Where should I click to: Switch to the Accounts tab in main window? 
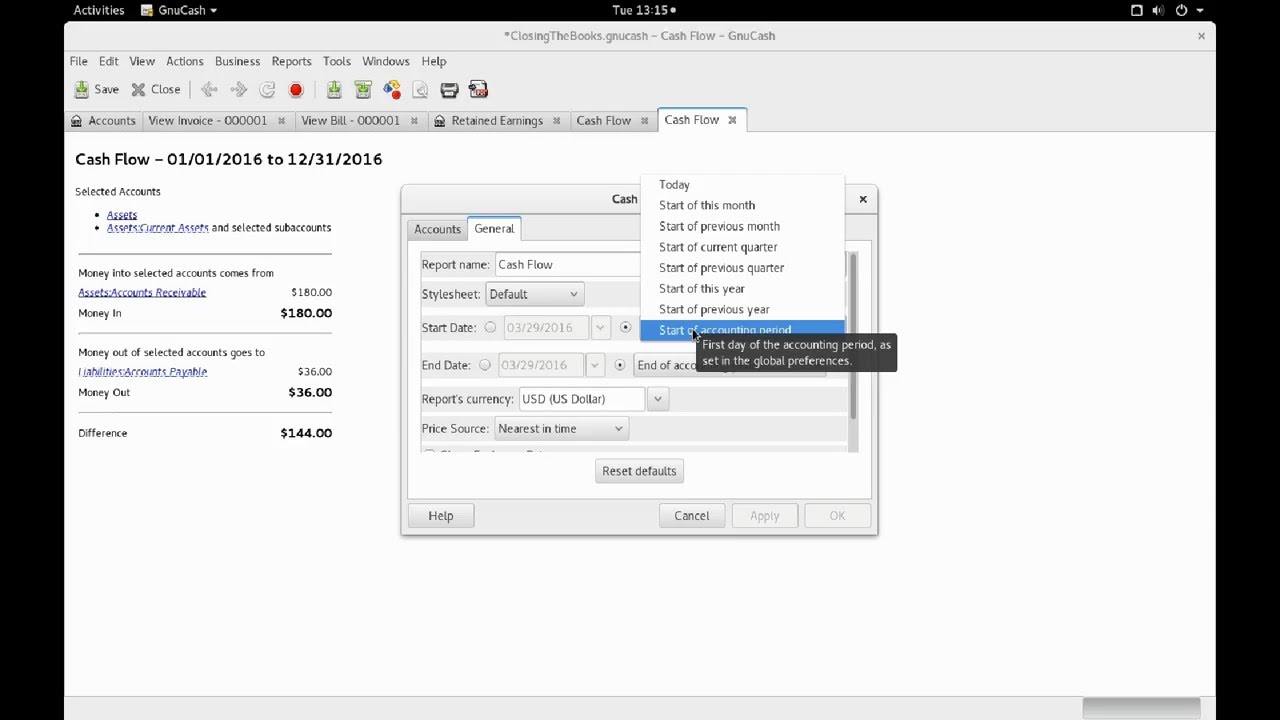pyautogui.click(x=103, y=121)
